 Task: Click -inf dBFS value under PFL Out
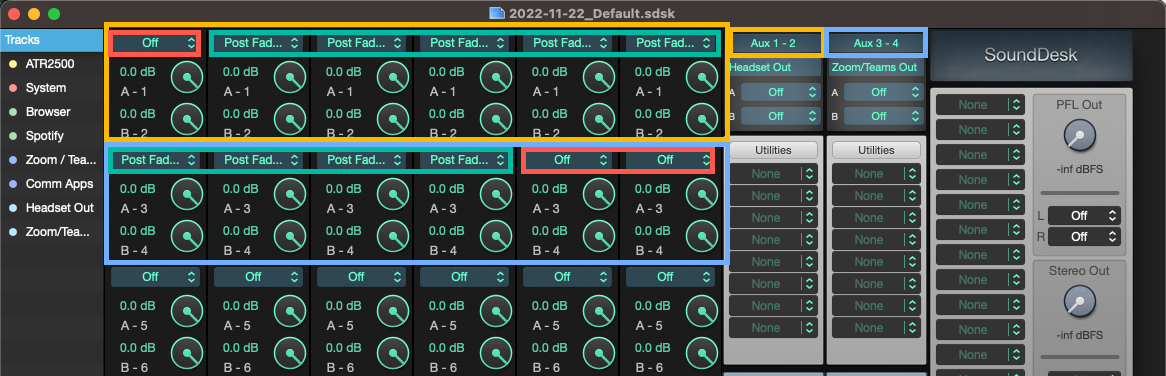[1079, 170]
